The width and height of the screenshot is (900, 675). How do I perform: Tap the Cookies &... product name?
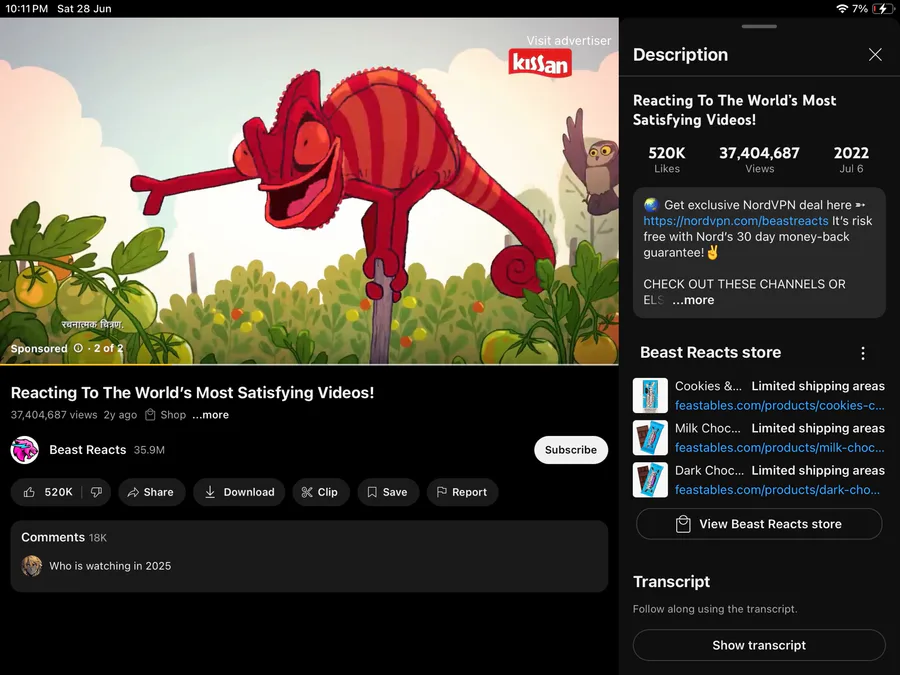(x=708, y=386)
